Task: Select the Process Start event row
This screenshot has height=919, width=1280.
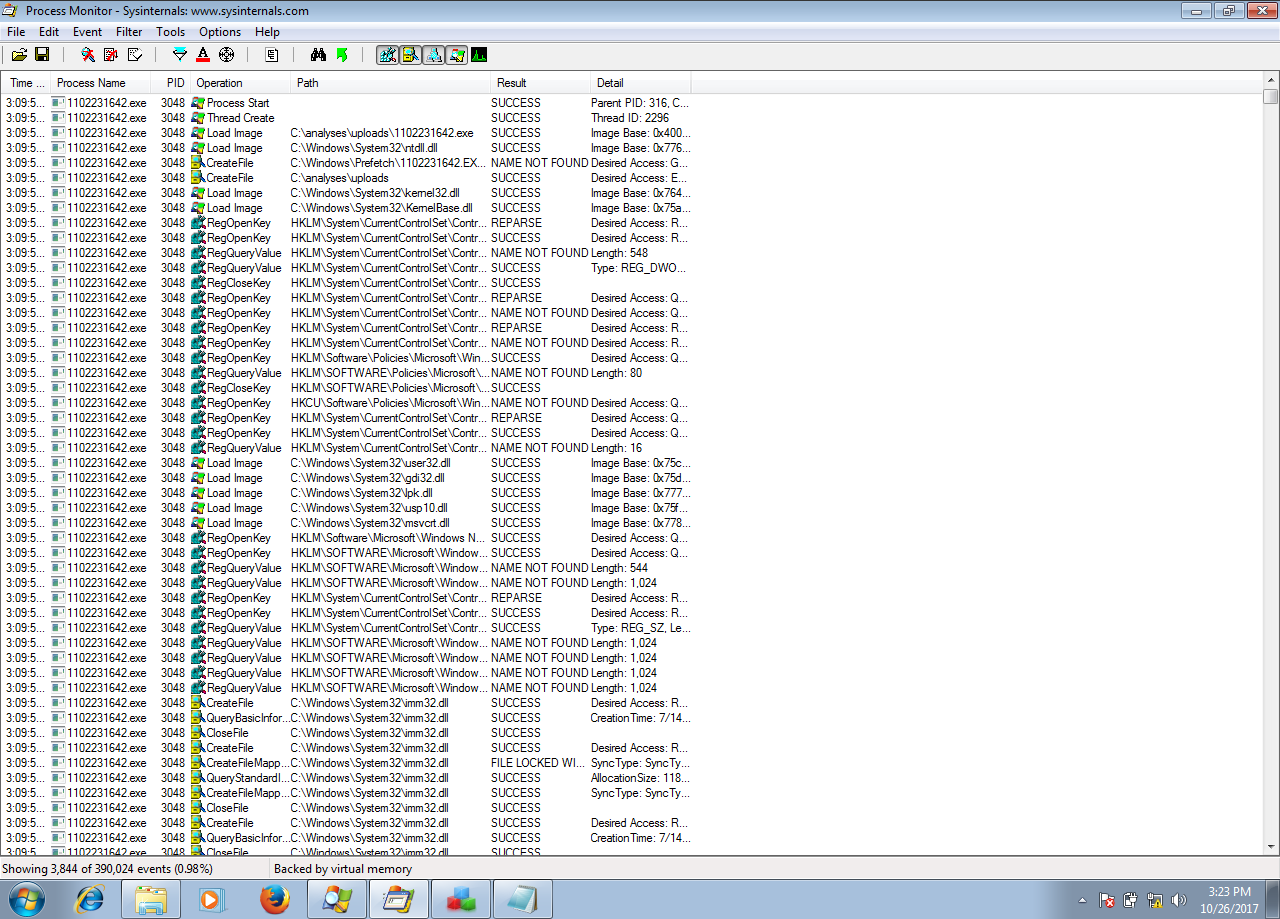Action: 345,103
